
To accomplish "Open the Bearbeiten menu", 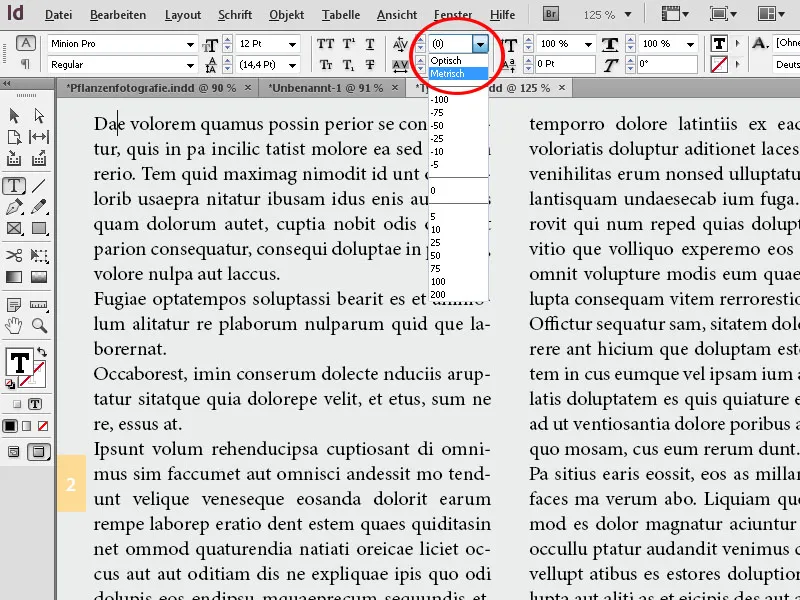I will tap(118, 15).
